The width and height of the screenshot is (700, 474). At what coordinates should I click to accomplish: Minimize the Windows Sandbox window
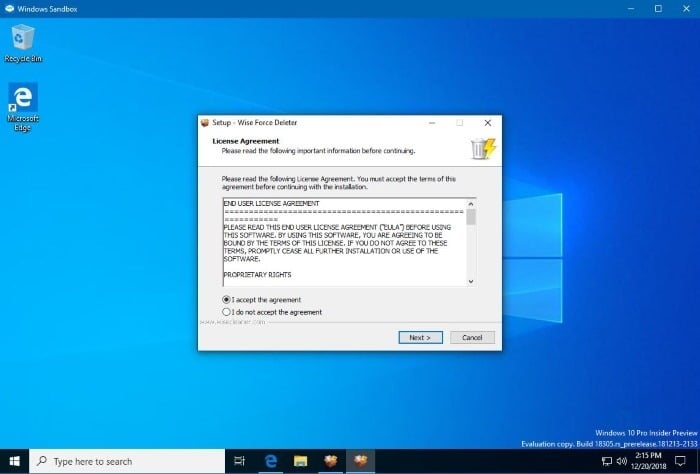click(x=631, y=8)
